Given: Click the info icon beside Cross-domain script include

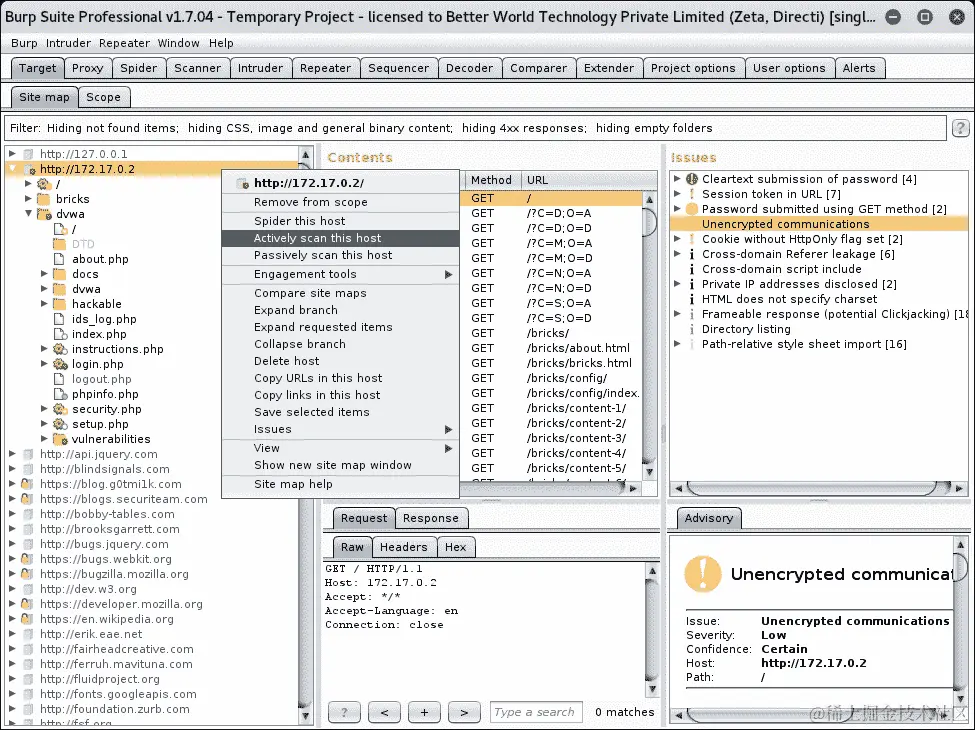Looking at the screenshot, I should coord(691,269).
